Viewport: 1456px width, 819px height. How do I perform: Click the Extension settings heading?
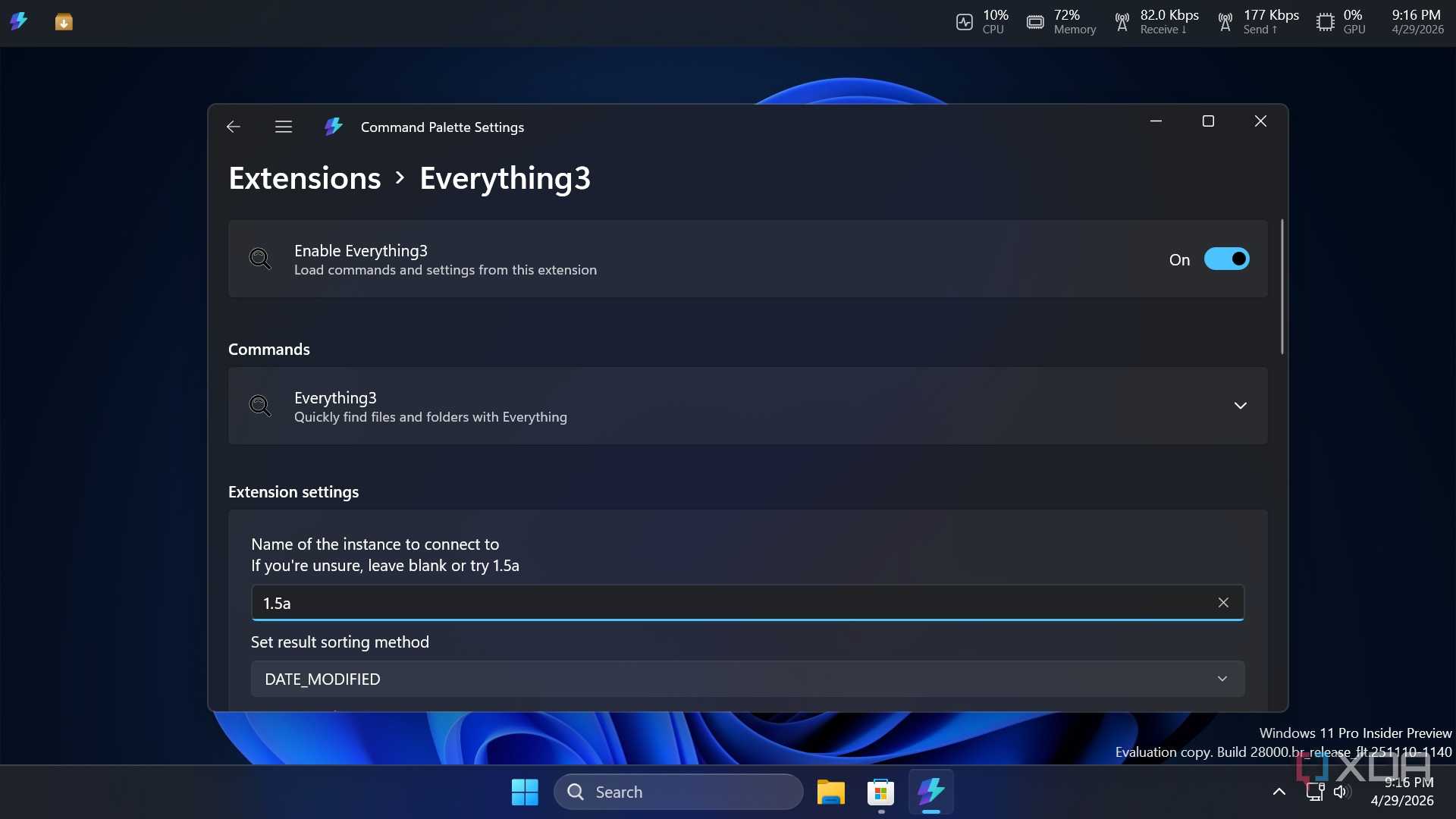[293, 491]
